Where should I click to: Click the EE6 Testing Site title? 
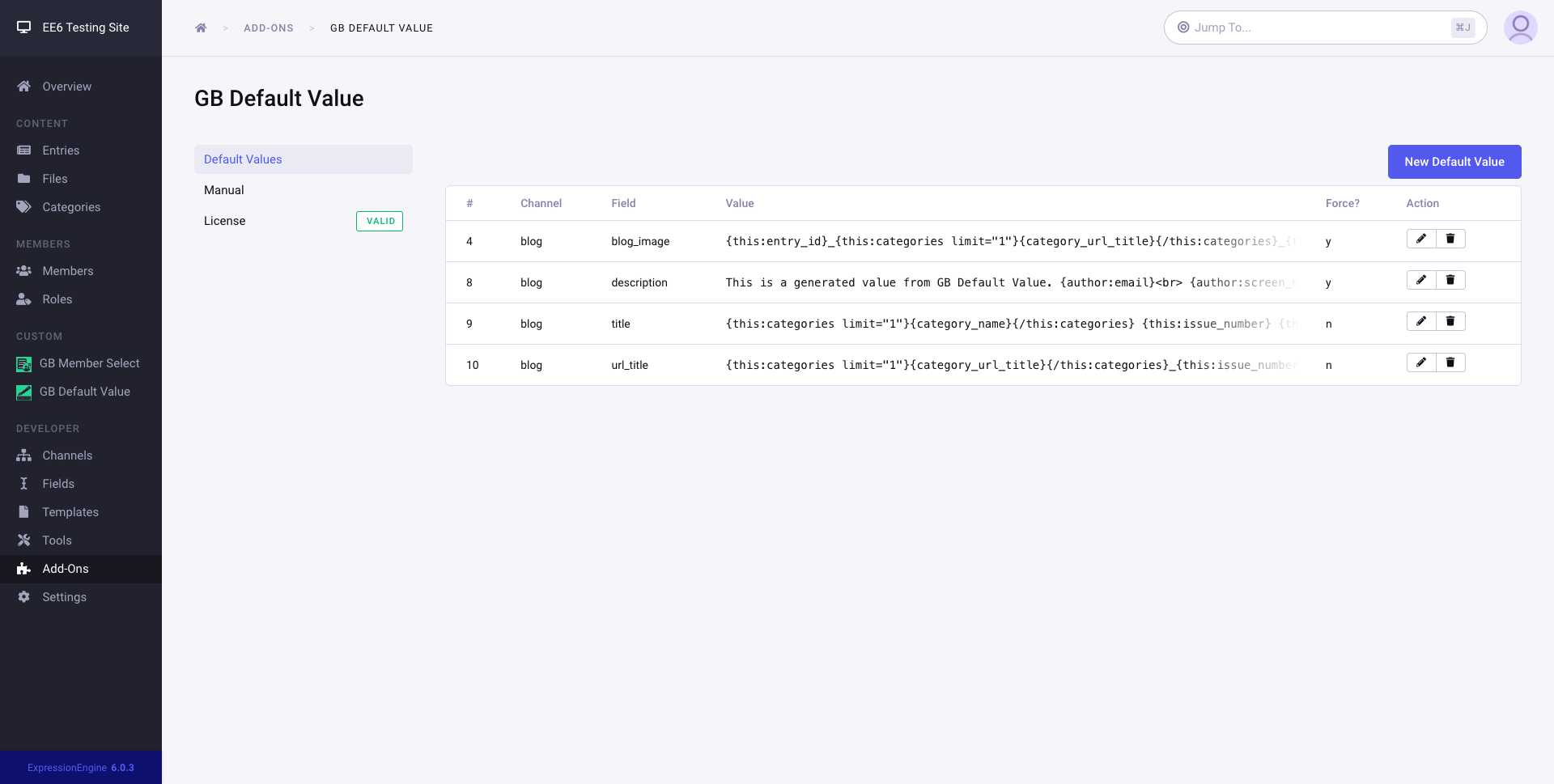point(86,28)
